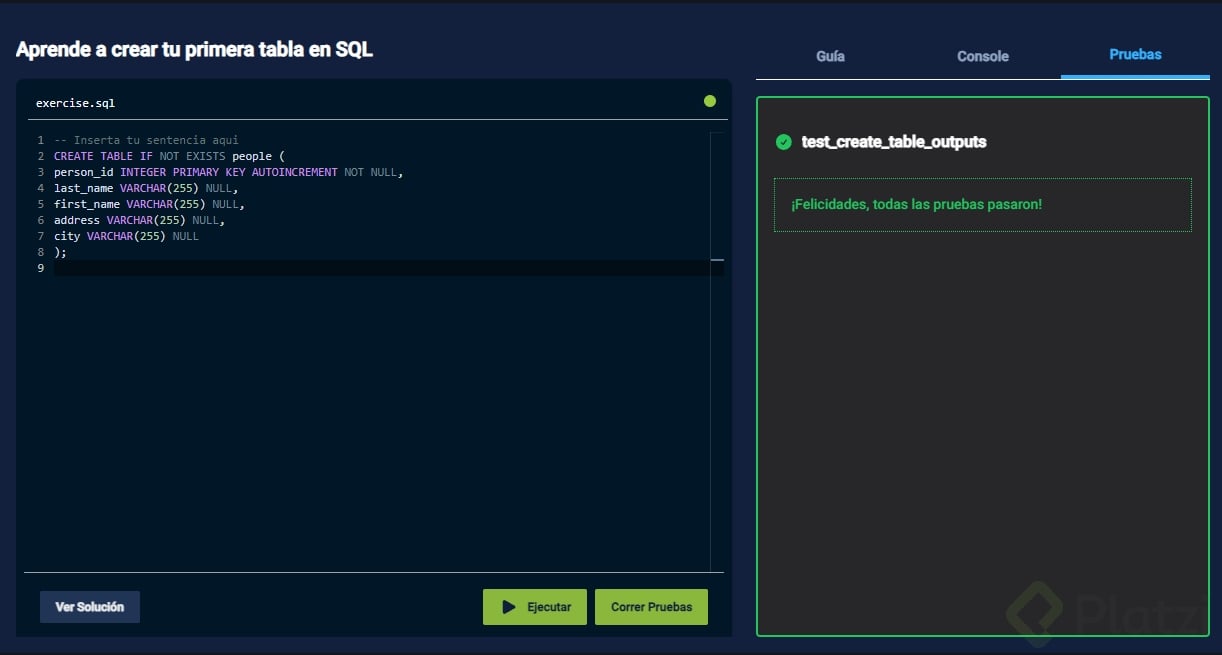The image size is (1222, 655).
Task: Switch to the Guía tab
Action: 830,56
